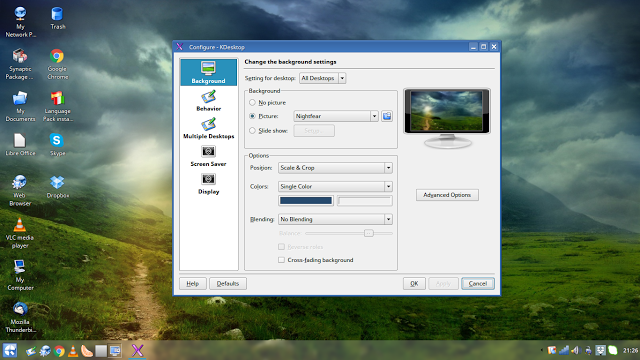
Task: Click the Defaults button
Action: point(228,283)
